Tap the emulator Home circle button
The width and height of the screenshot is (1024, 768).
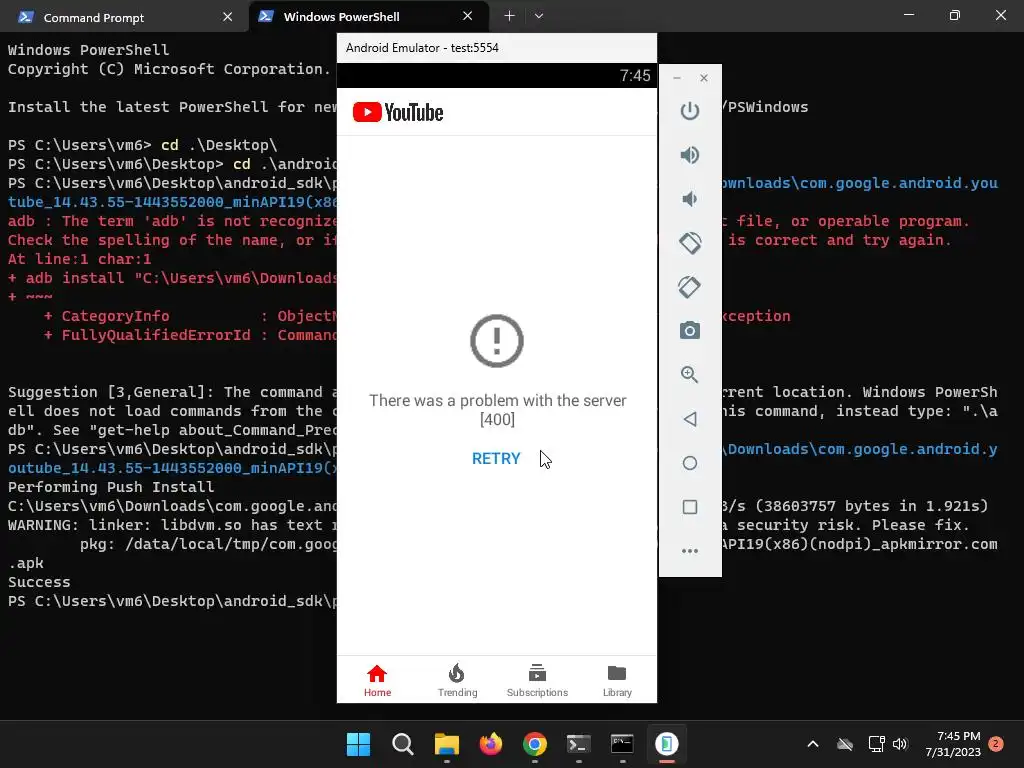[690, 463]
